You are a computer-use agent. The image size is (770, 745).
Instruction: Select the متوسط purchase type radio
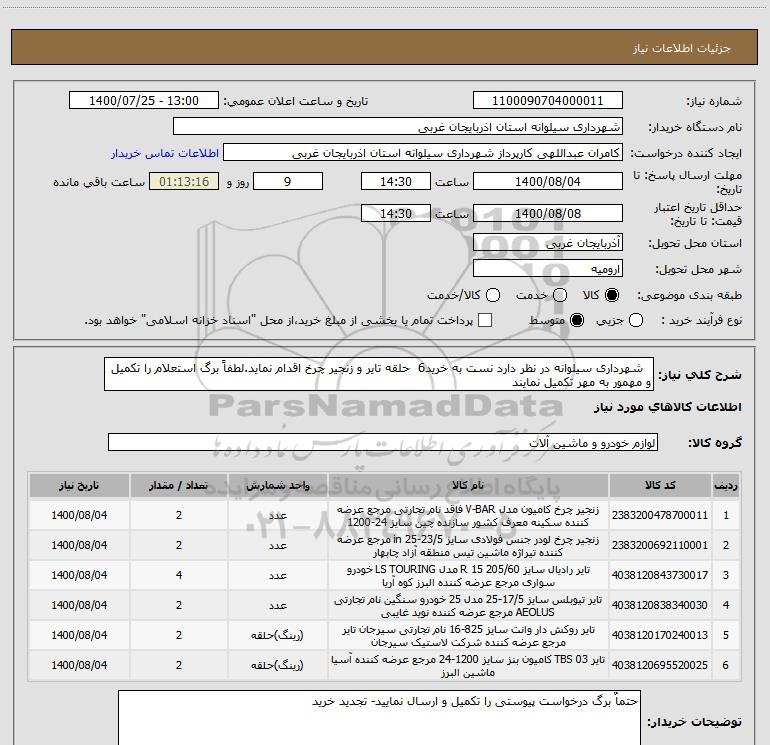(x=577, y=321)
